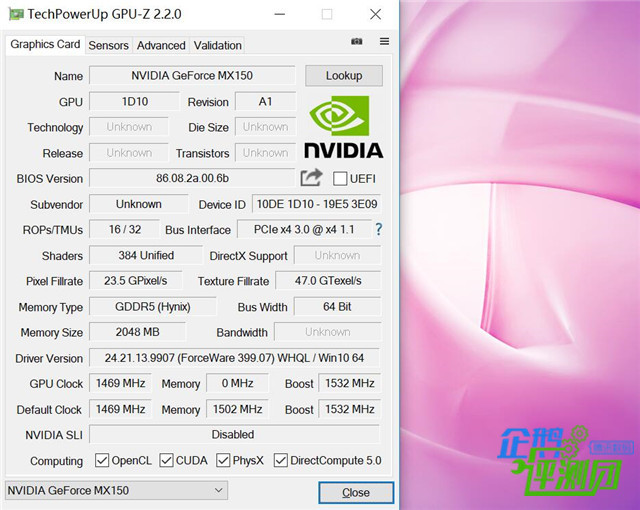The width and height of the screenshot is (640, 510).
Task: Click the BIOS Version field 86.08.2a.00.6b
Action: coord(192,178)
